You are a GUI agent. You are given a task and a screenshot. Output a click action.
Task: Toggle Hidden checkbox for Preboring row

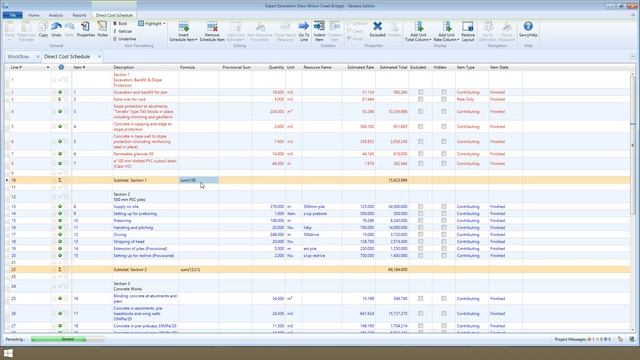[x=444, y=220]
